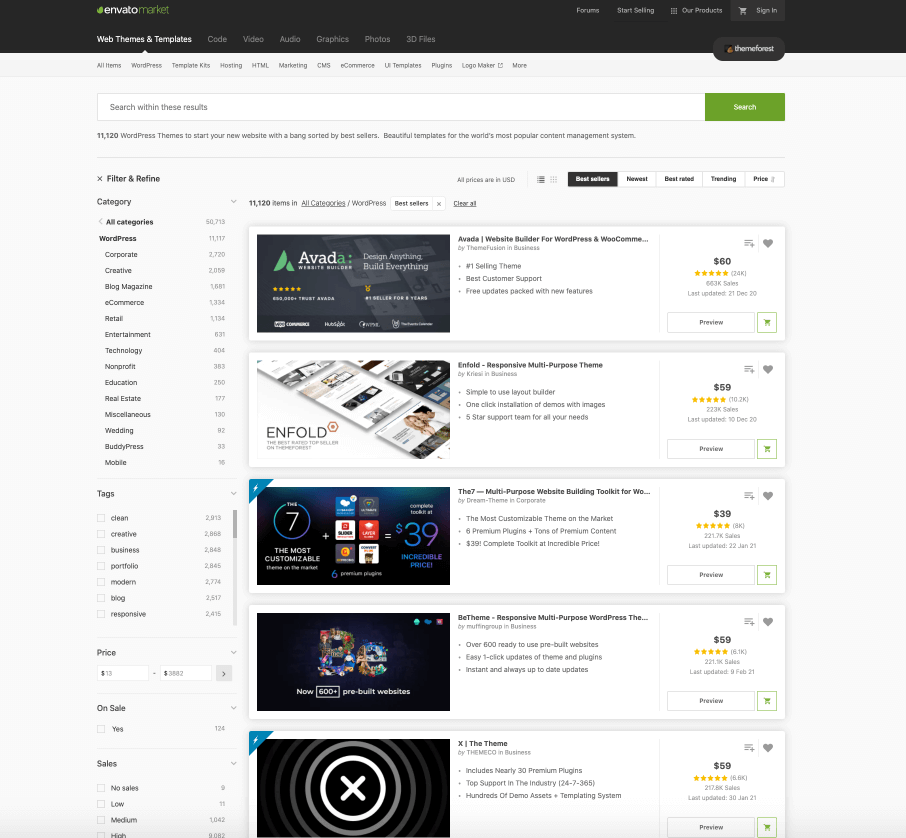The image size is (906, 838).
Task: Click the Envato Market logo
Action: [x=133, y=10]
